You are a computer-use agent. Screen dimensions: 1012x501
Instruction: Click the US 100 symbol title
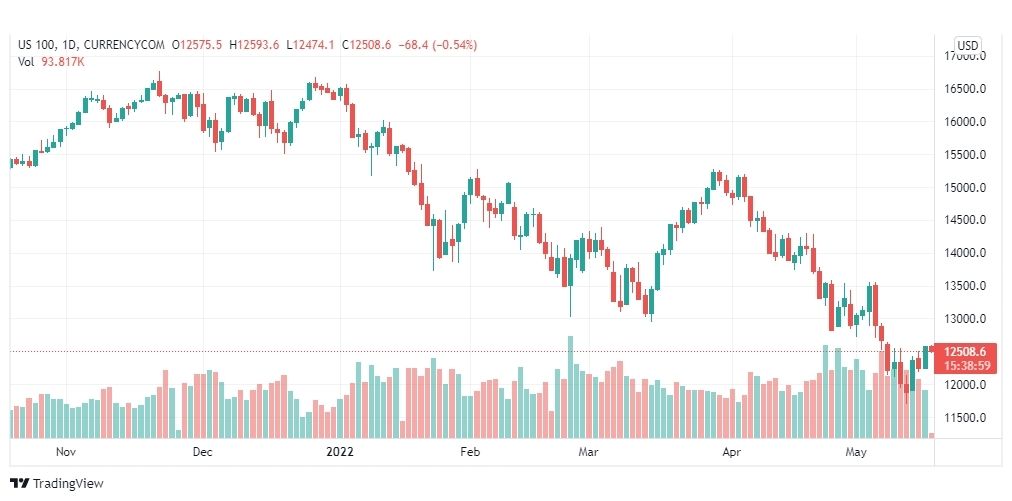pyautogui.click(x=37, y=45)
